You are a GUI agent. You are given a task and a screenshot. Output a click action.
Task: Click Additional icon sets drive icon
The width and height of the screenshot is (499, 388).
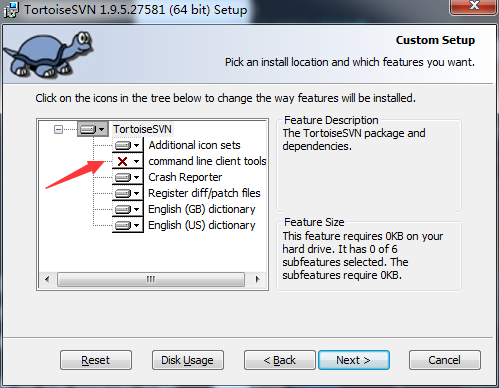click(x=127, y=145)
